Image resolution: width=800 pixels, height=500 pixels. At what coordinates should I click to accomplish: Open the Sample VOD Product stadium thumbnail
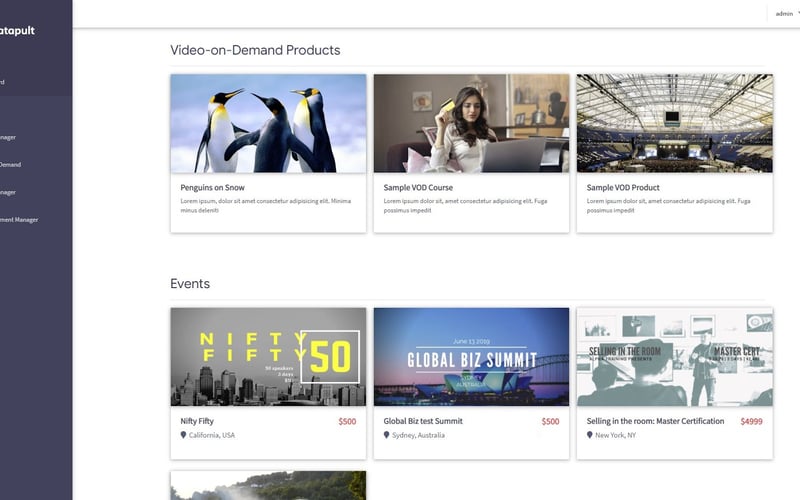[x=674, y=123]
